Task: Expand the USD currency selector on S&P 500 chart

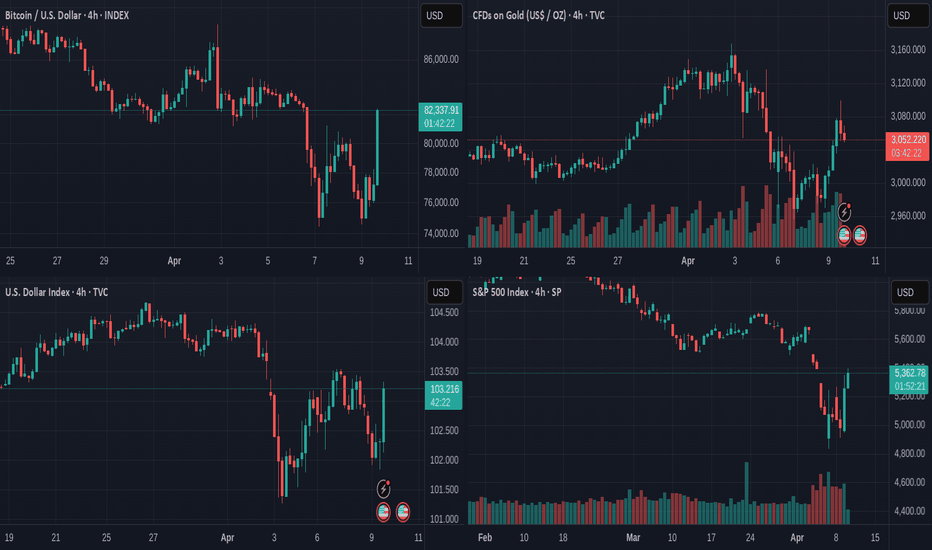Action: pyautogui.click(x=911, y=292)
